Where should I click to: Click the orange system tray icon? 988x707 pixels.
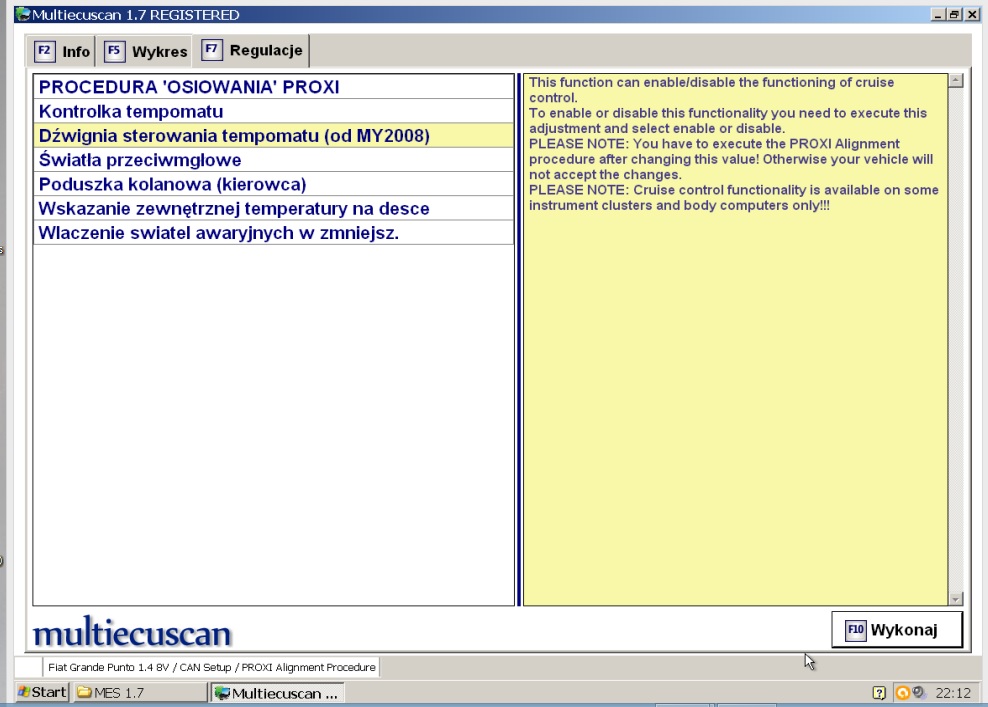point(902,692)
